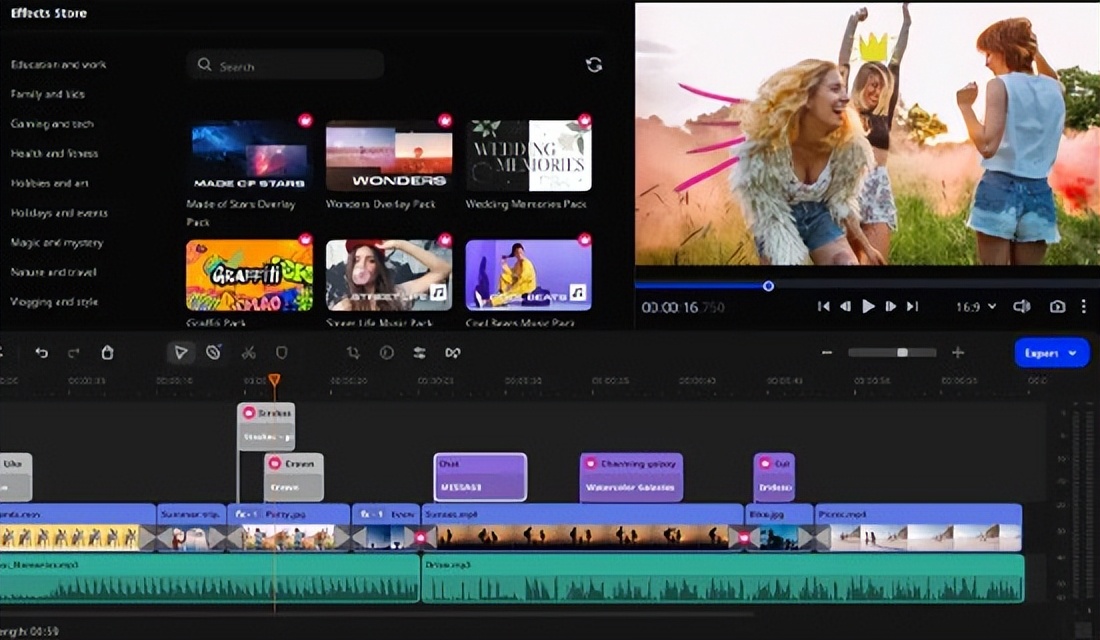The height and width of the screenshot is (640, 1100).
Task: Open the Wonders Overlay Pack
Action: click(x=389, y=156)
